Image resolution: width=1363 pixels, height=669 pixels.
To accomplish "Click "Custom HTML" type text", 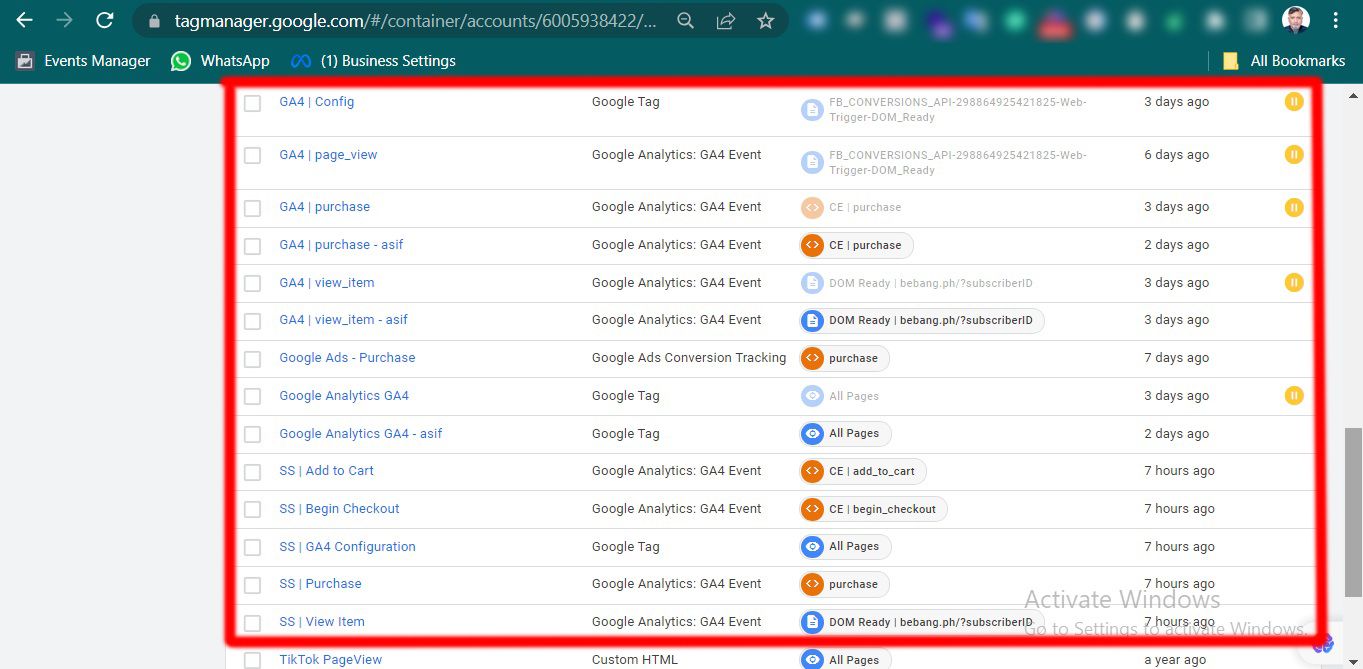I will [635, 660].
